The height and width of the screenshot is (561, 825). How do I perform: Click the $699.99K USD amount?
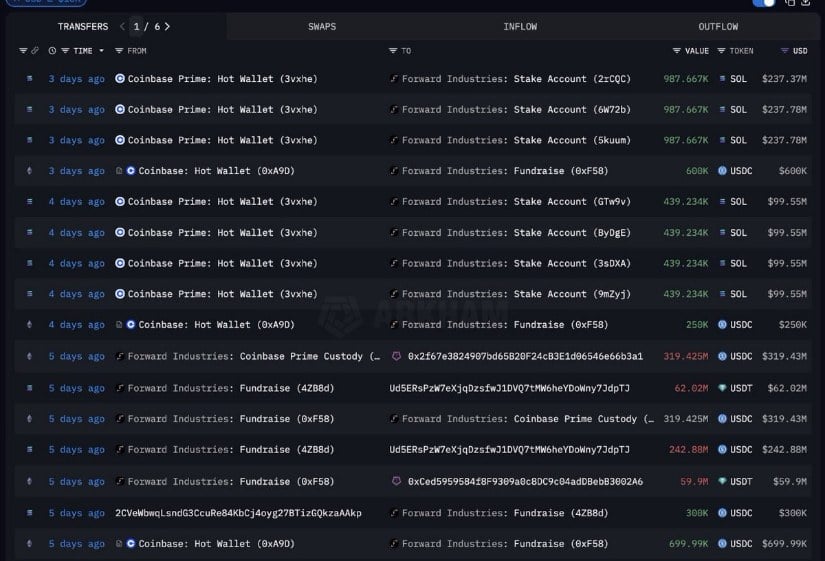click(x=784, y=544)
